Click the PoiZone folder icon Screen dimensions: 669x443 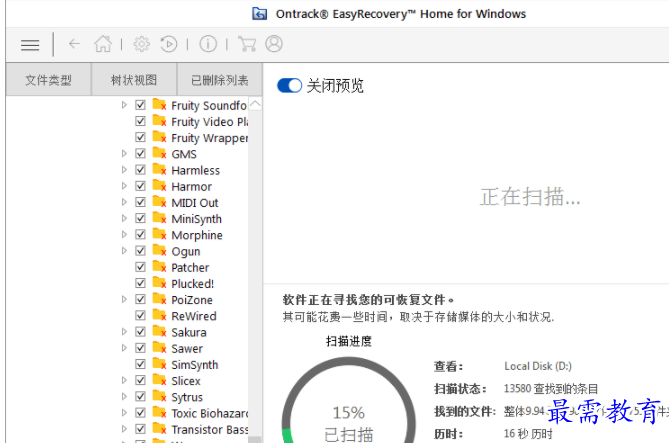point(159,299)
